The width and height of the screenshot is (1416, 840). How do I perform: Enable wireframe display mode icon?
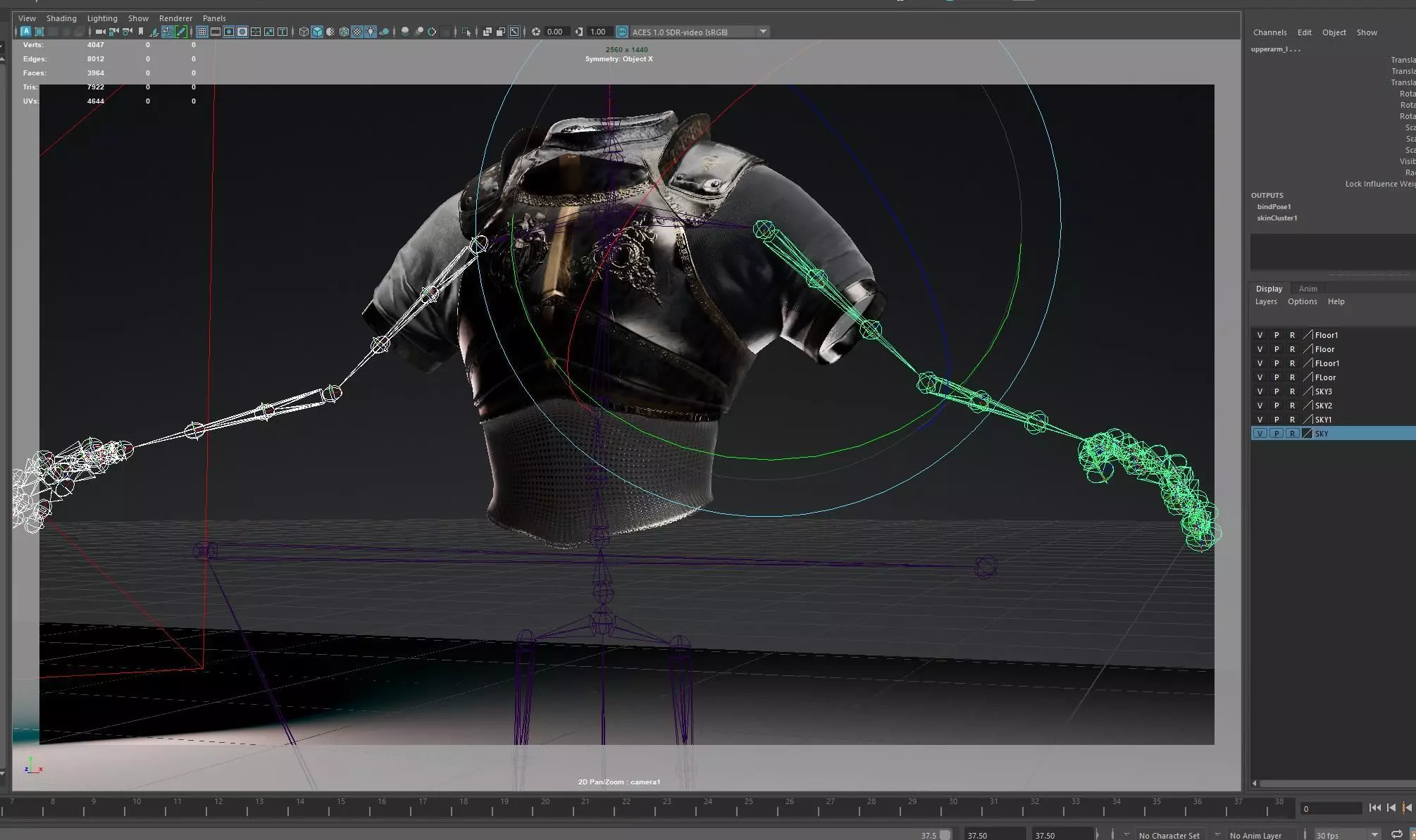304,32
